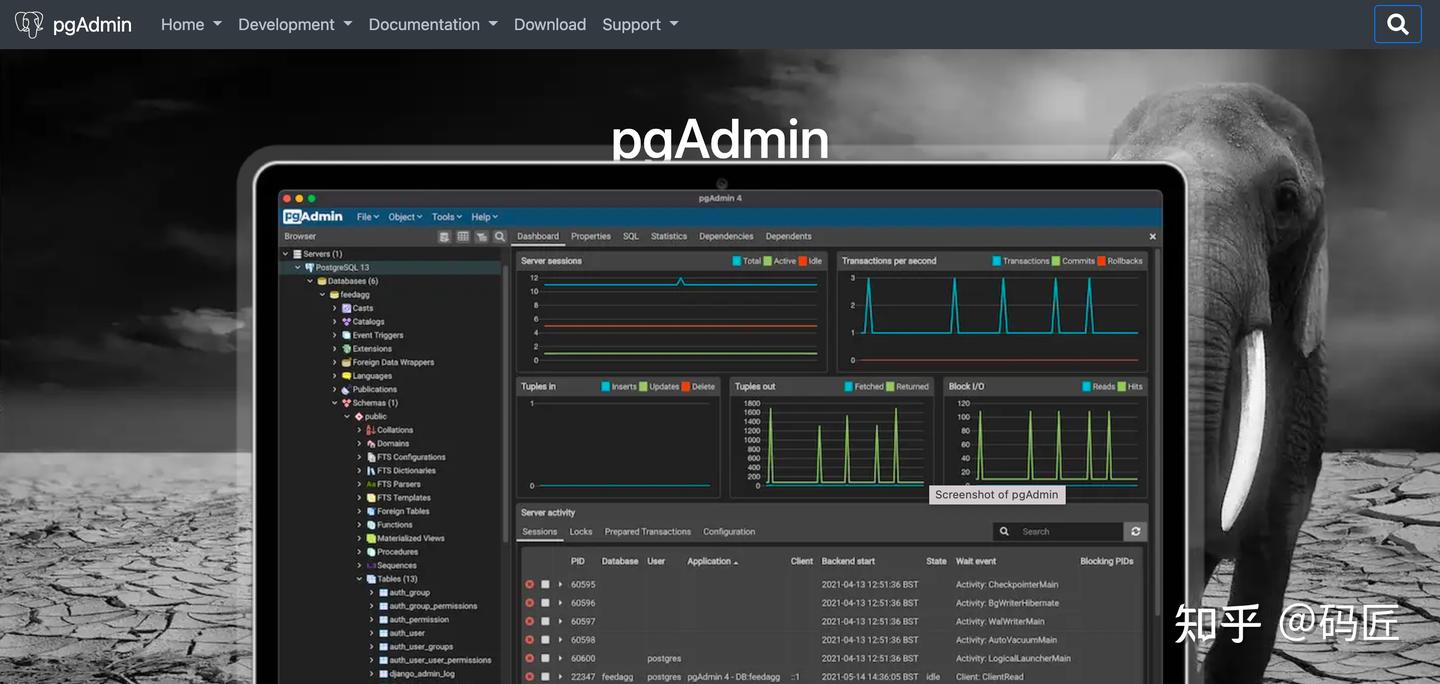Click the query tool icon in Browser toolbar

pyautogui.click(x=442, y=236)
